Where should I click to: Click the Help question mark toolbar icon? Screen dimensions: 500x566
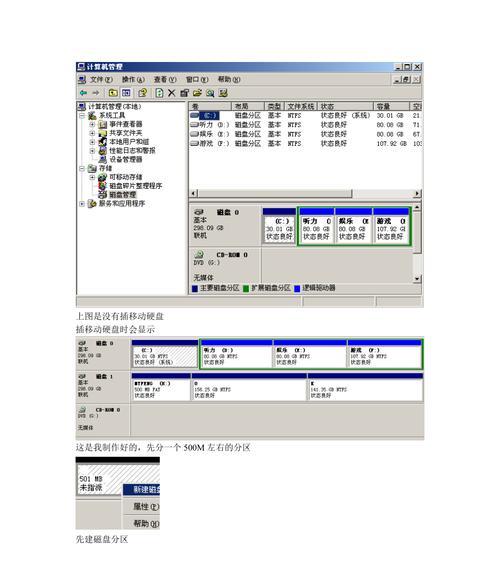tap(143, 93)
